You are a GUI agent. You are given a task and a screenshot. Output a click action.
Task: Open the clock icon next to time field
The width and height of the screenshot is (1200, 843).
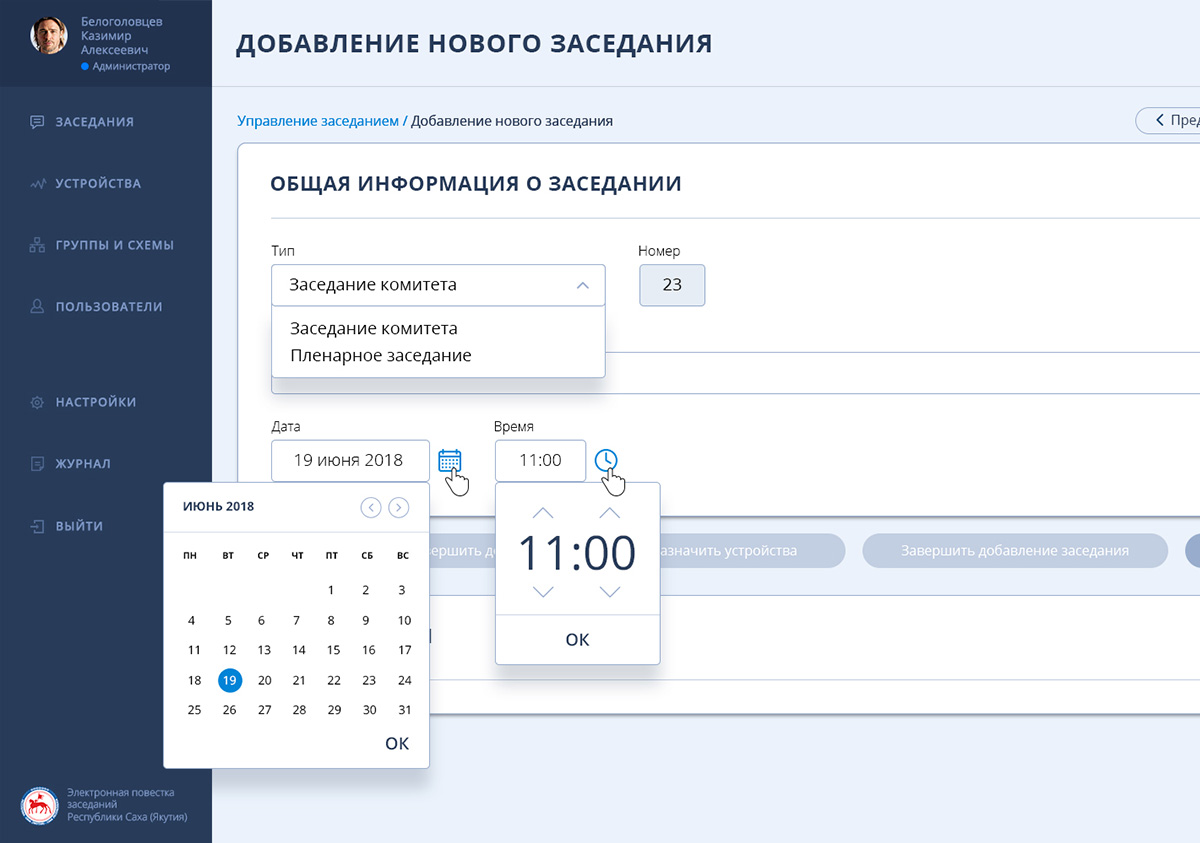(606, 460)
